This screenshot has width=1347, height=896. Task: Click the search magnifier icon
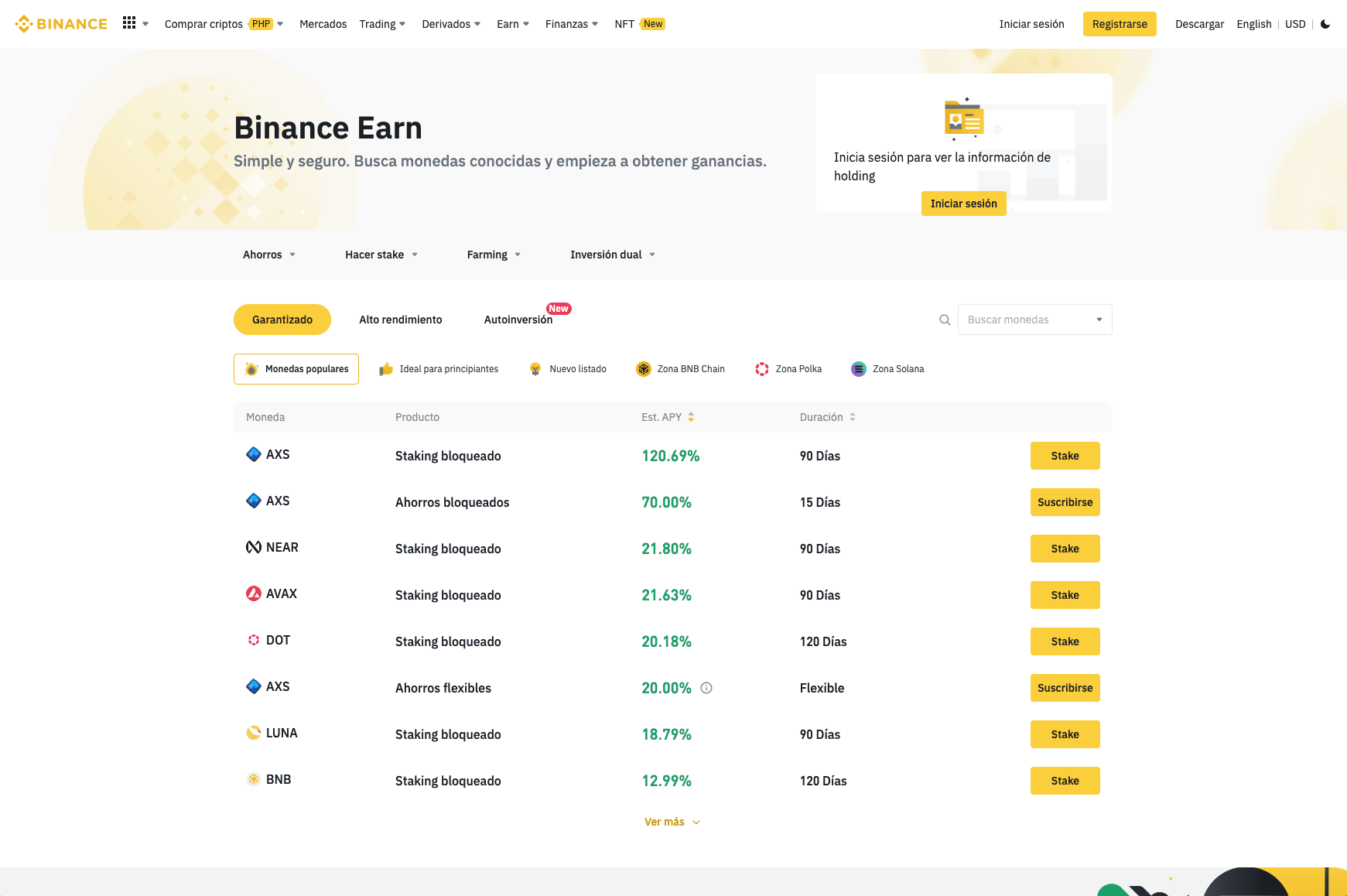(945, 319)
